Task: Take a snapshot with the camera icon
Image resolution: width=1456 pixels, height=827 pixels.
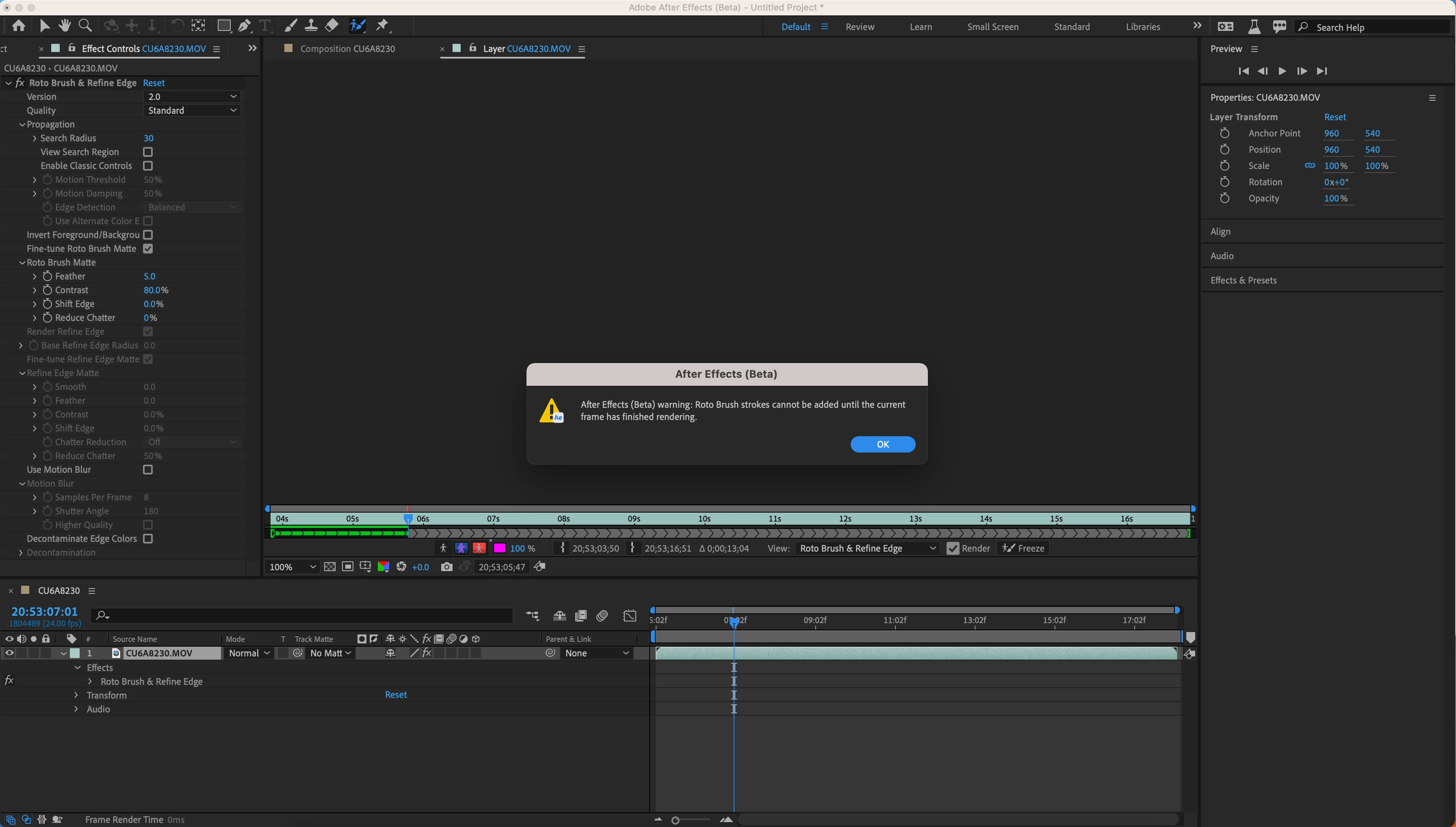Action: 446,567
